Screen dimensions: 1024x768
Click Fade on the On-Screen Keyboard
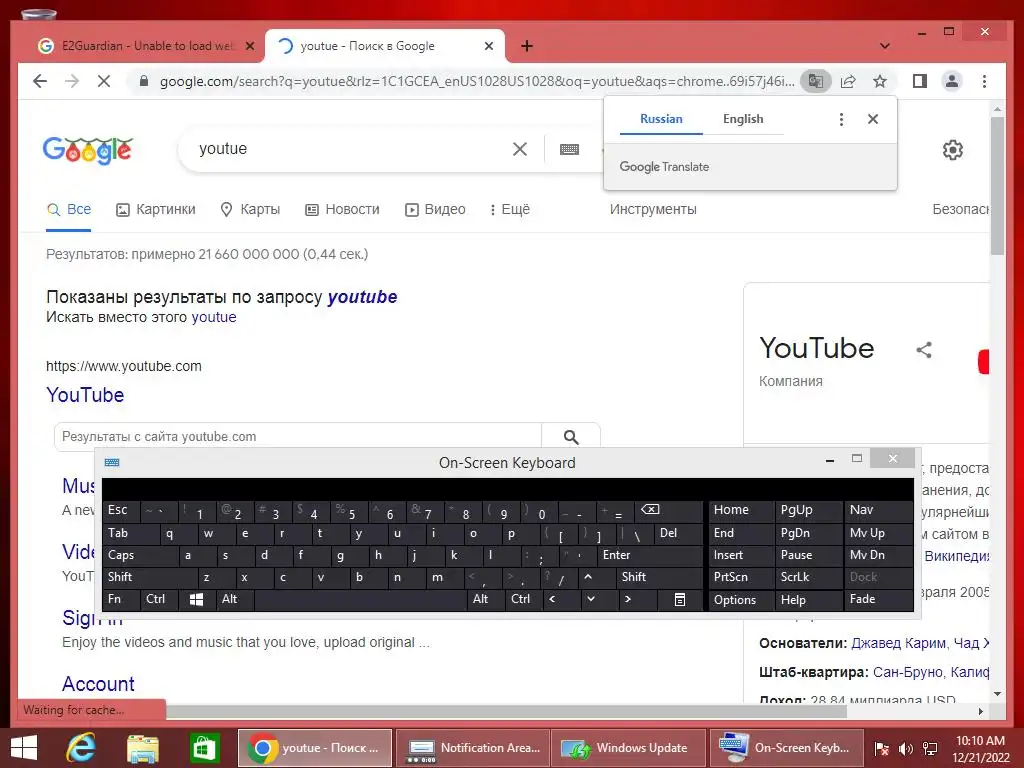click(879, 600)
